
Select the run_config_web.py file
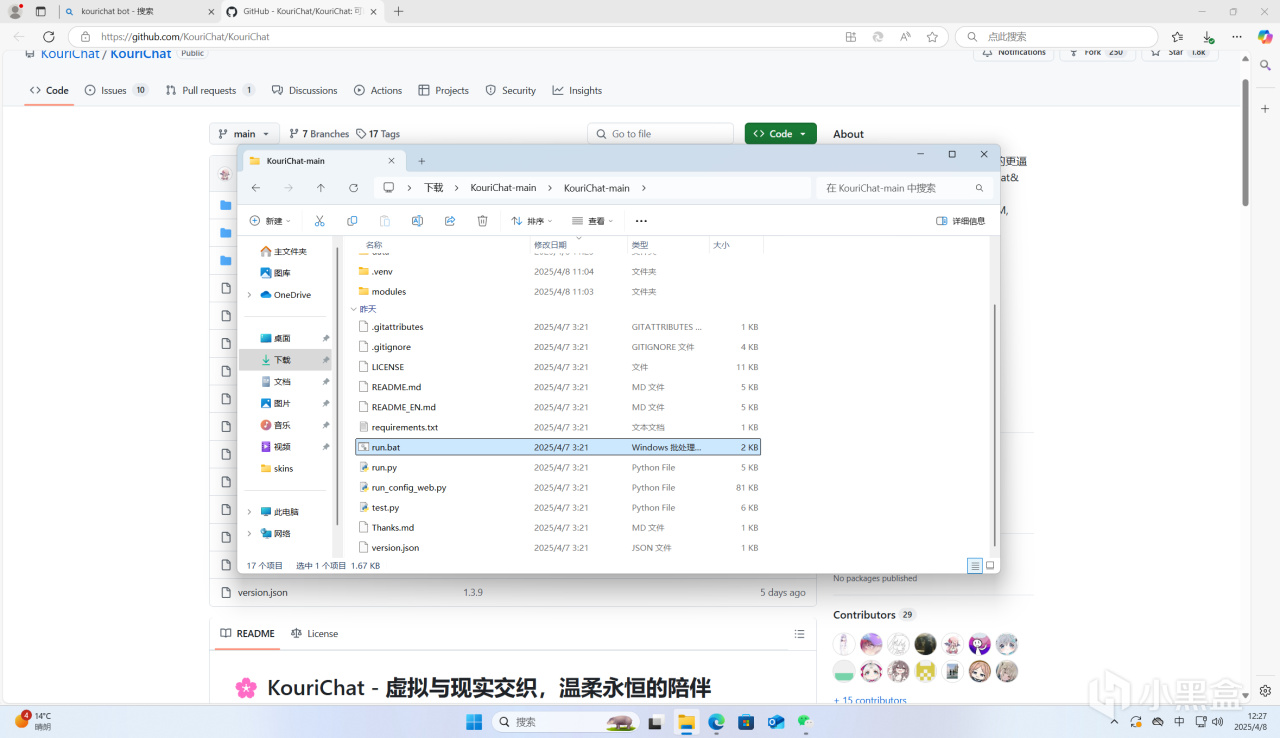558,488
